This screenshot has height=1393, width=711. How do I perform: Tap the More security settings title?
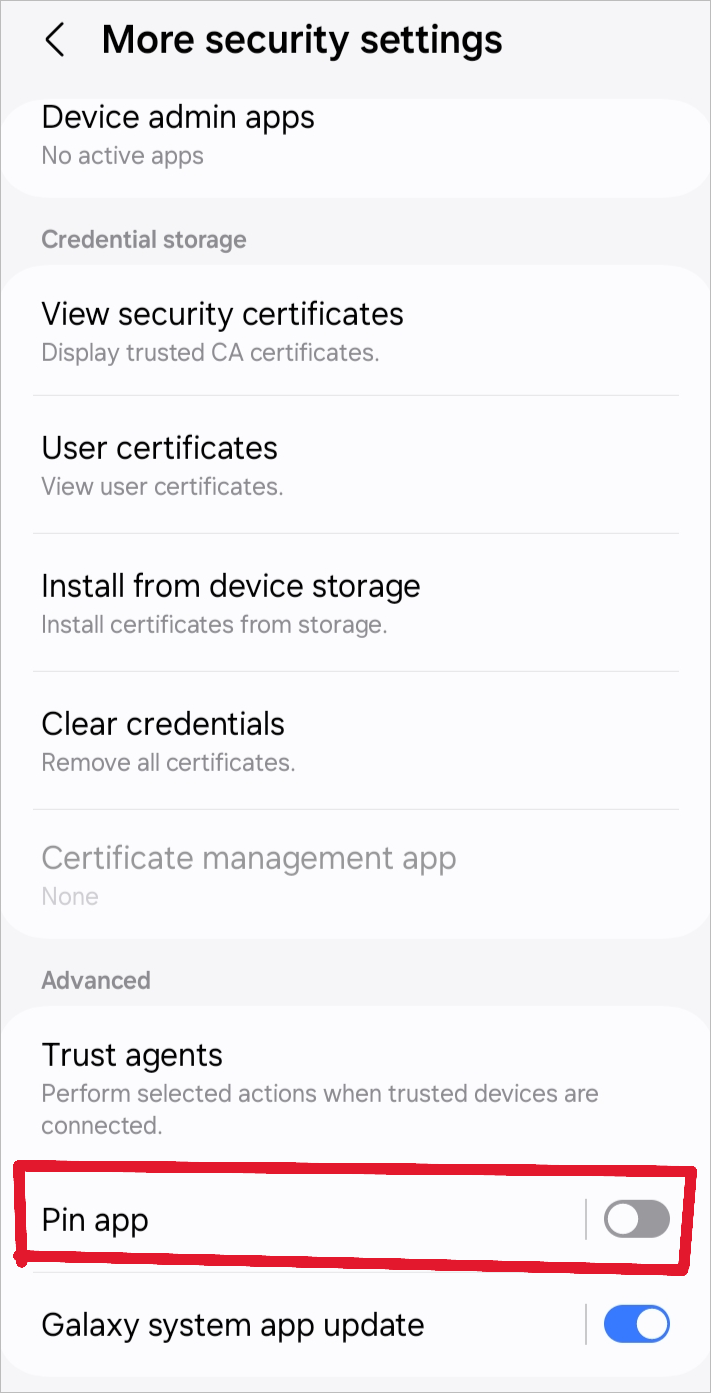coord(302,40)
